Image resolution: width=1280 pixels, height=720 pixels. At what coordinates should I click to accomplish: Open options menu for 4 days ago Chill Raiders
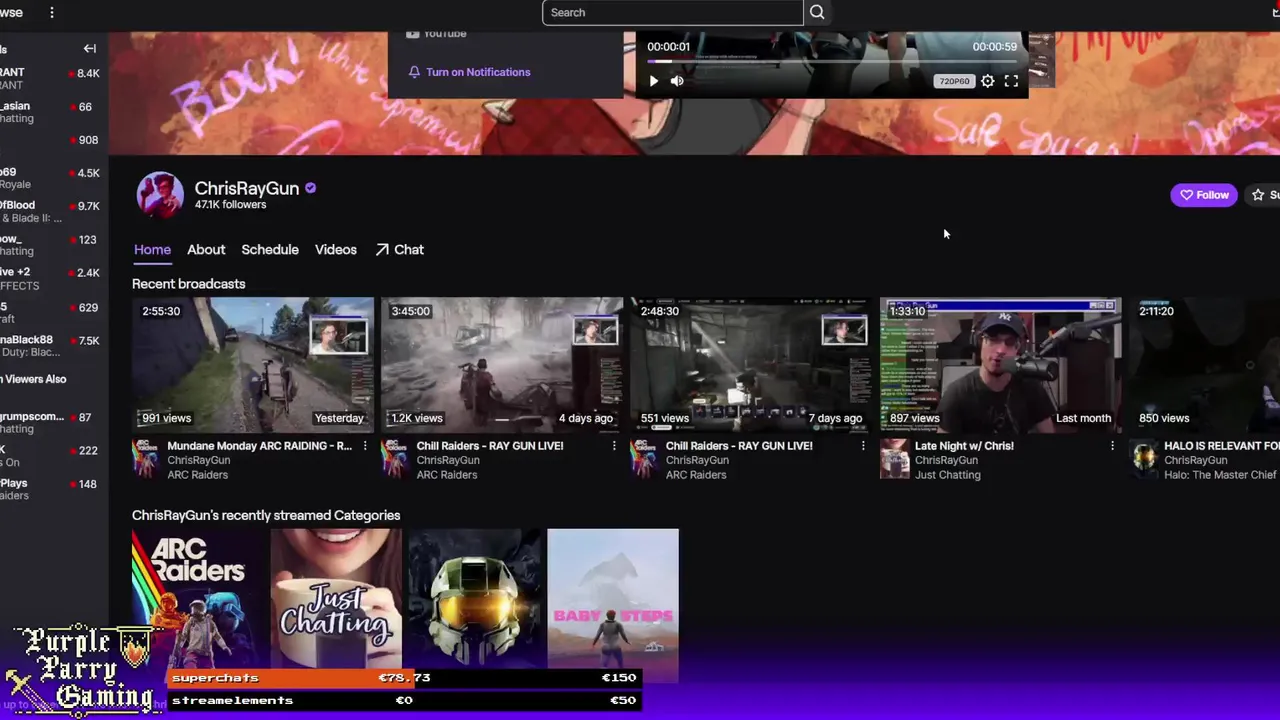(614, 446)
